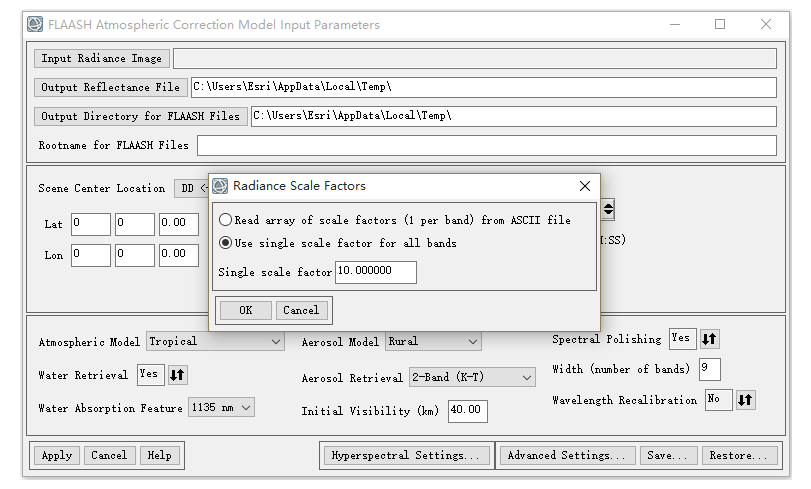Select Use single scale factor for all bands
The height and width of the screenshot is (489, 811).
click(225, 243)
